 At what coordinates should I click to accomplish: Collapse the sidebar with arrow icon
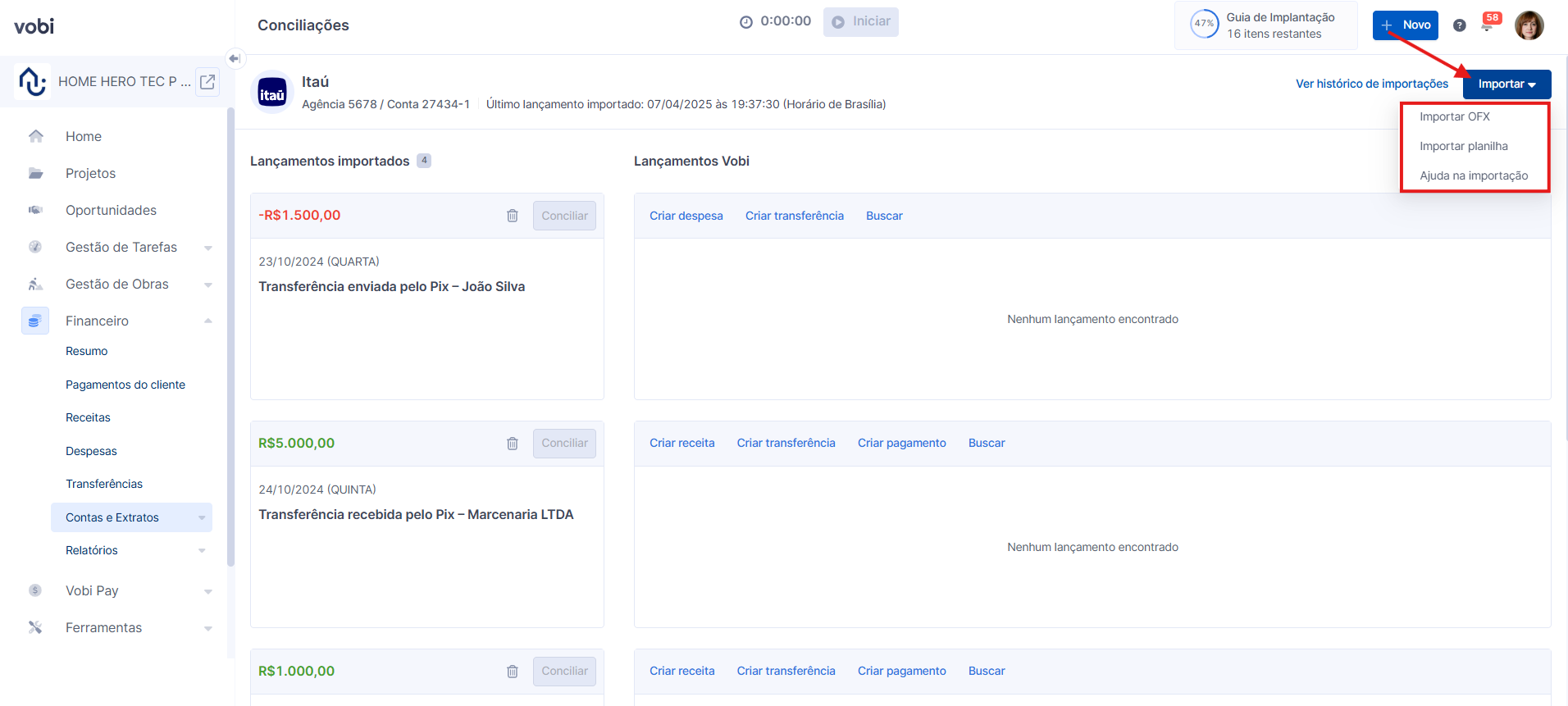click(x=235, y=58)
